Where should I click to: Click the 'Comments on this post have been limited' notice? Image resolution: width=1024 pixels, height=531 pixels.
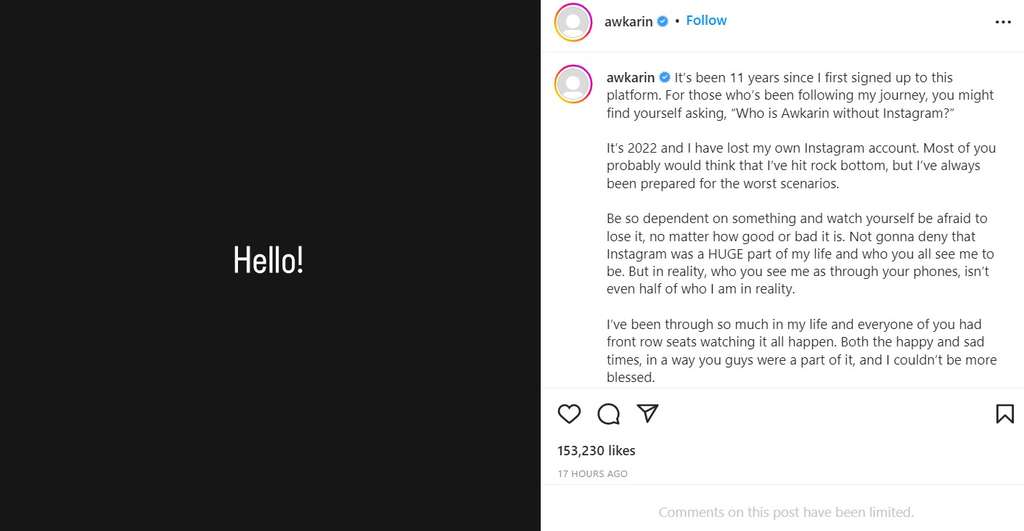tap(785, 512)
